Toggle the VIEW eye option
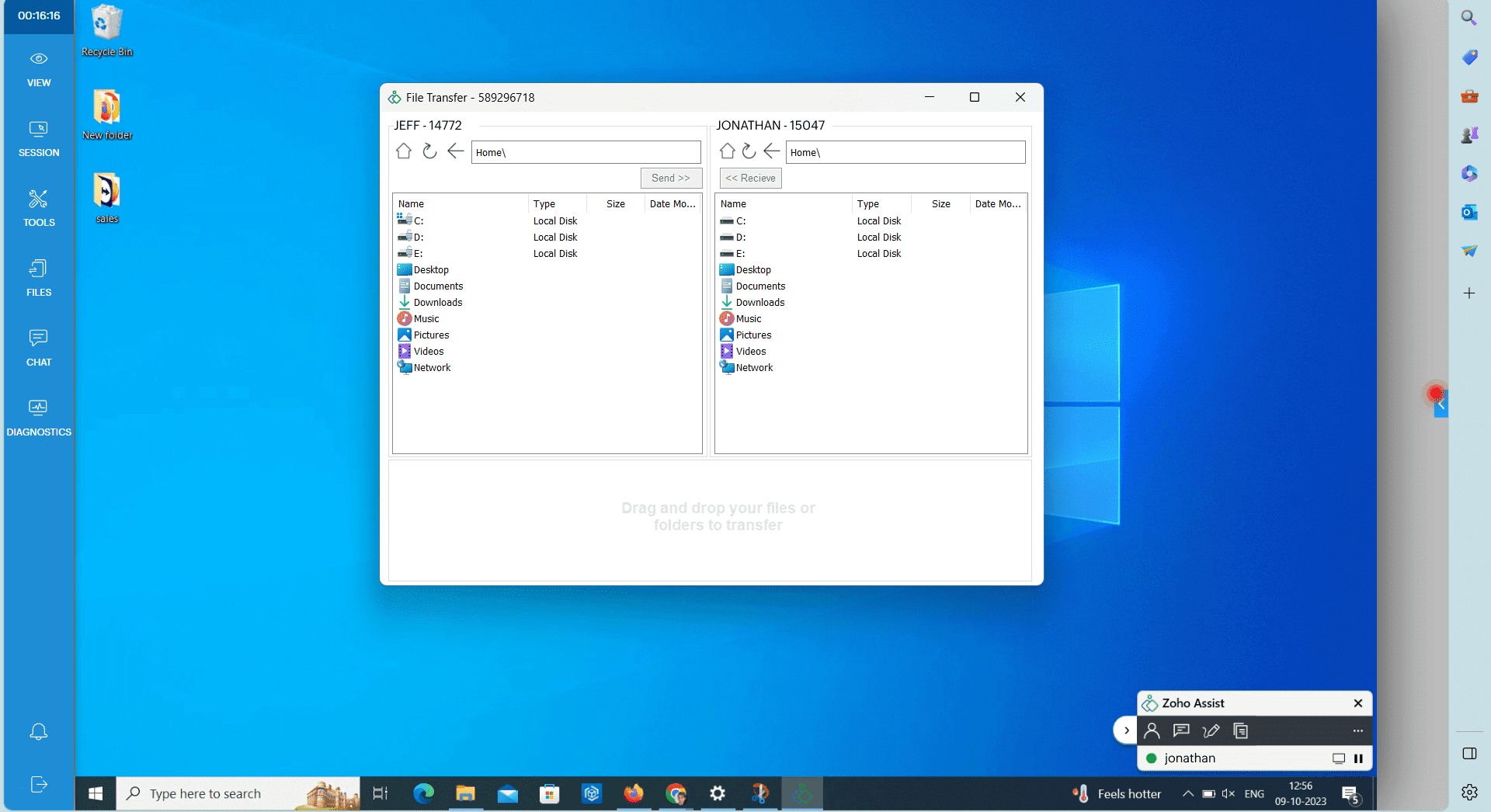1491x812 pixels. coord(38,68)
